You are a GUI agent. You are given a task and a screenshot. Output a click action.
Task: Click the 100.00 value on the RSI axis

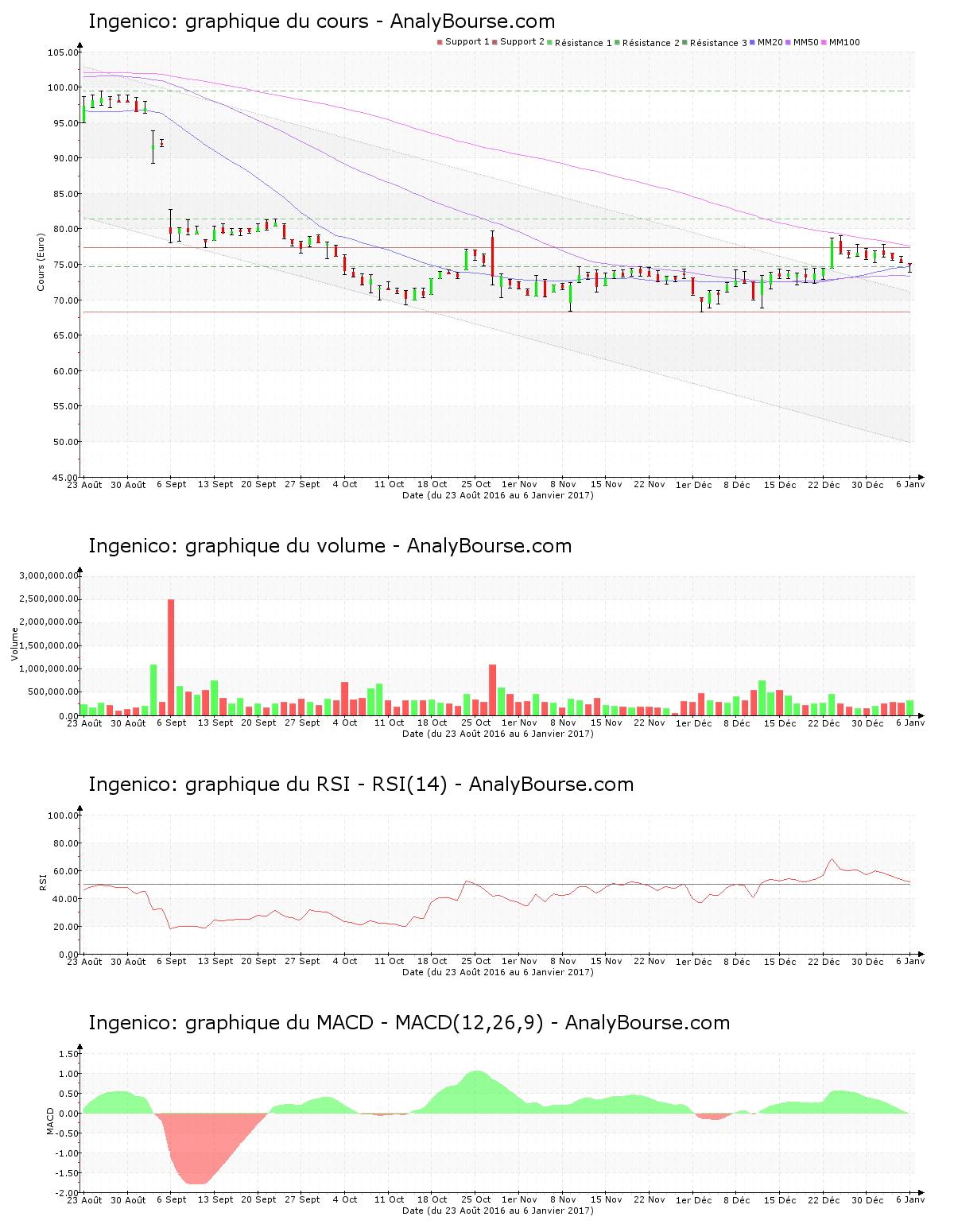[x=63, y=816]
